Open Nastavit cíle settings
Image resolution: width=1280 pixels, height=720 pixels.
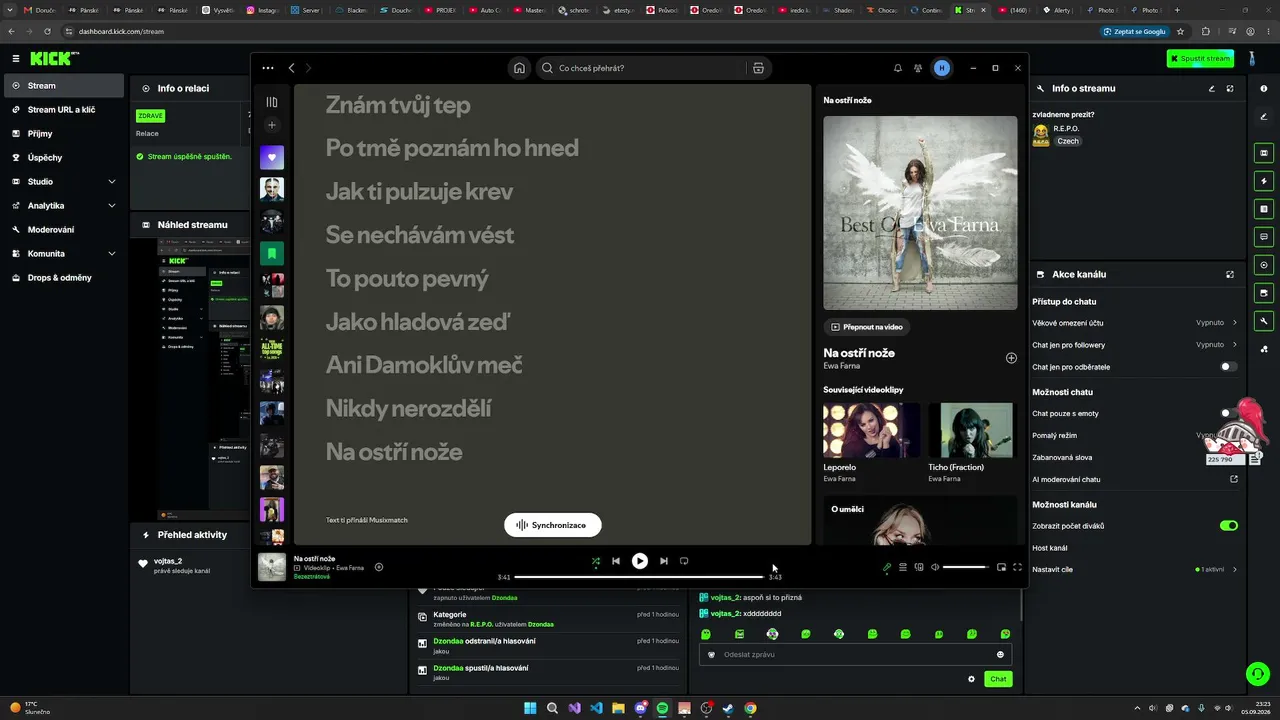pyautogui.click(x=1135, y=569)
